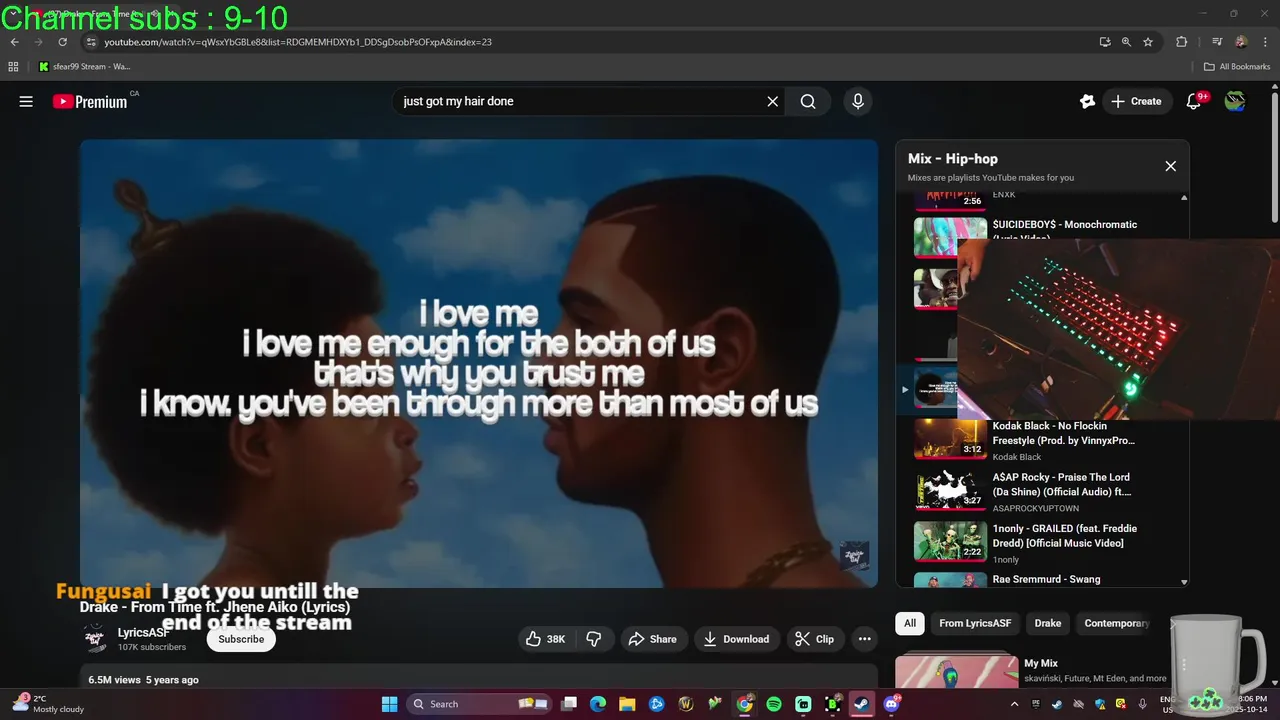Image resolution: width=1280 pixels, height=720 pixels.
Task: Click the magnifying glass search button
Action: pyautogui.click(x=808, y=101)
